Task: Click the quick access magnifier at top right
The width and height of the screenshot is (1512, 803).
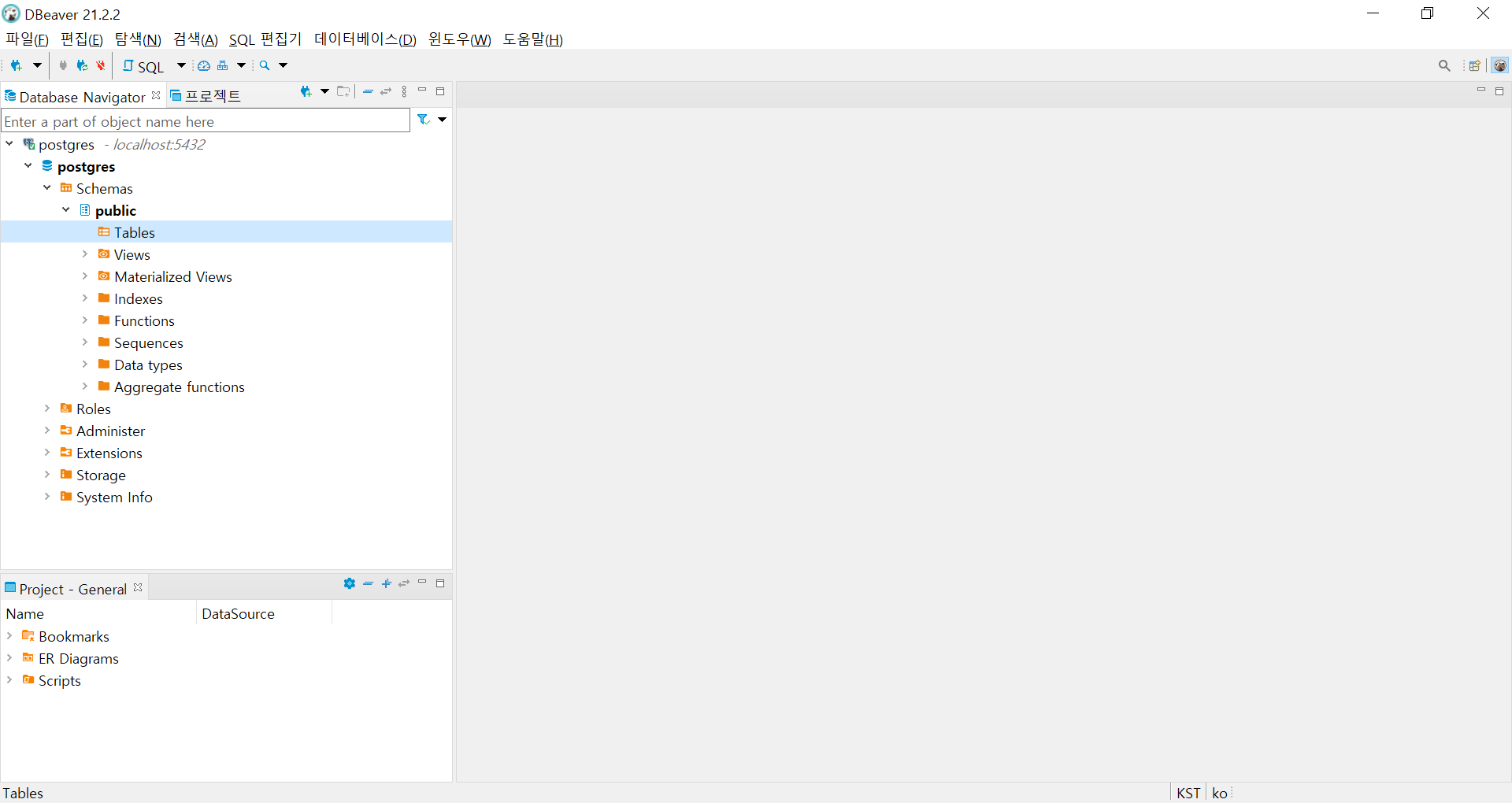Action: tap(1444, 66)
